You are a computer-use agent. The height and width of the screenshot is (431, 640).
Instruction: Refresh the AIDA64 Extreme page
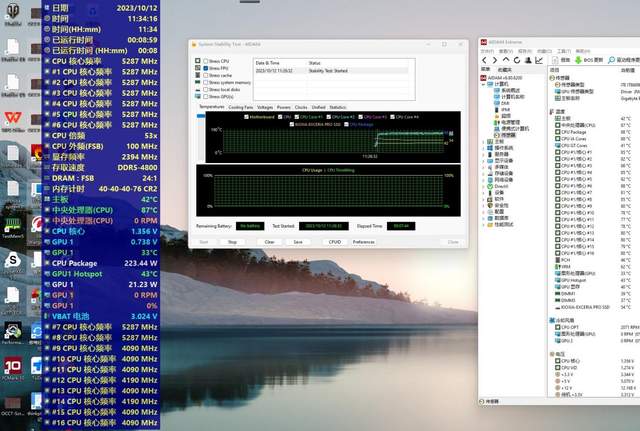517,60
